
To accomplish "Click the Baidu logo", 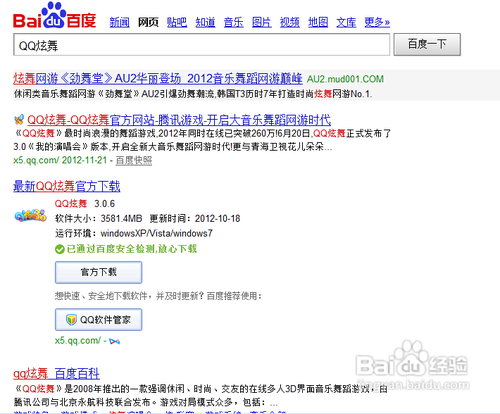I will 55,16.
